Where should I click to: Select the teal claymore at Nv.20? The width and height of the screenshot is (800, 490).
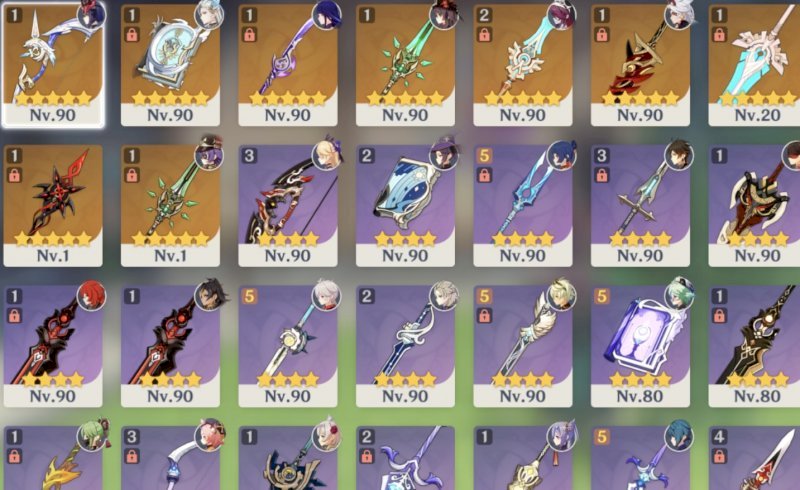(754, 64)
